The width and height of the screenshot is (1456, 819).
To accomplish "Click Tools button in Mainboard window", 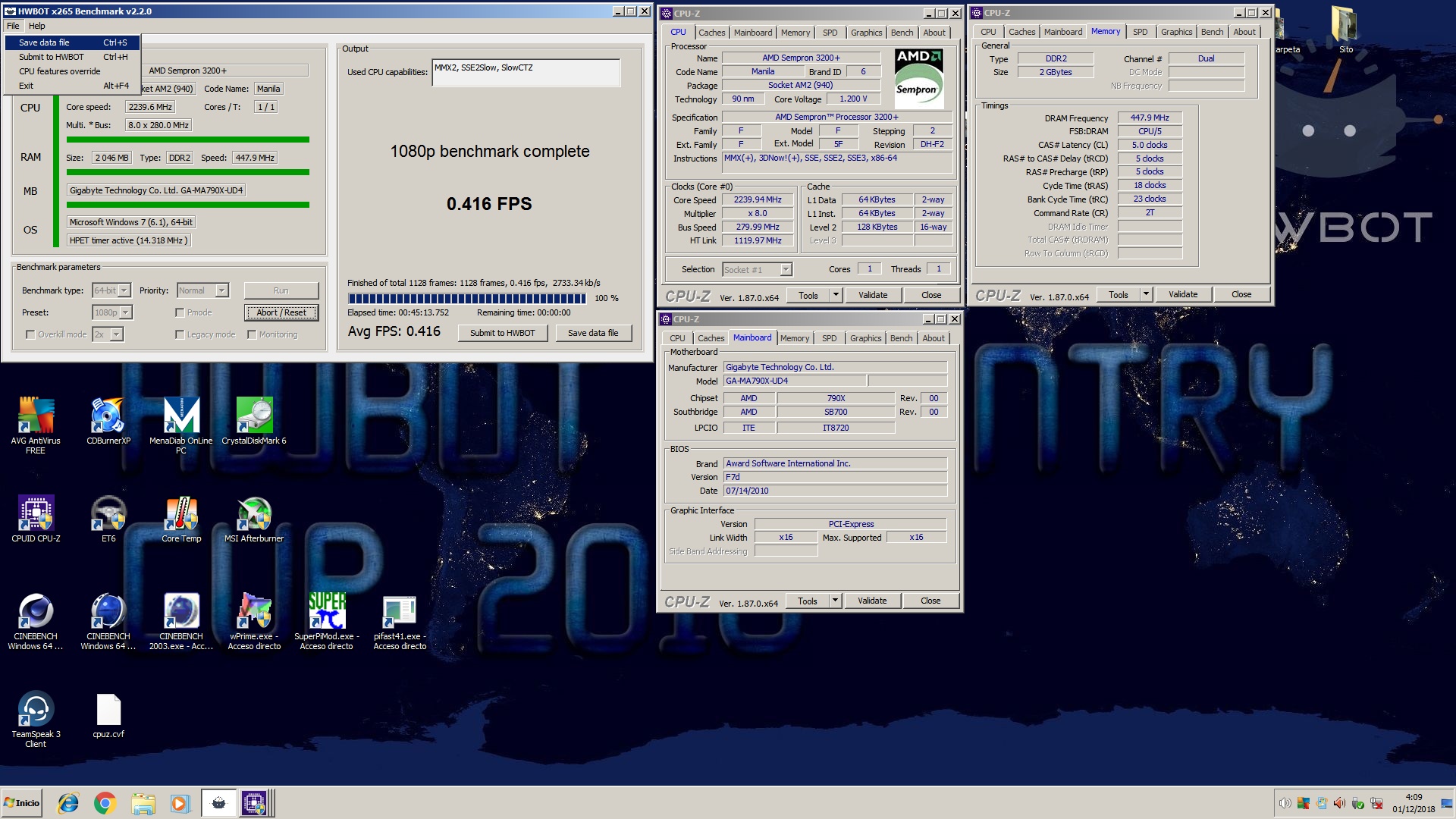I will click(x=807, y=601).
